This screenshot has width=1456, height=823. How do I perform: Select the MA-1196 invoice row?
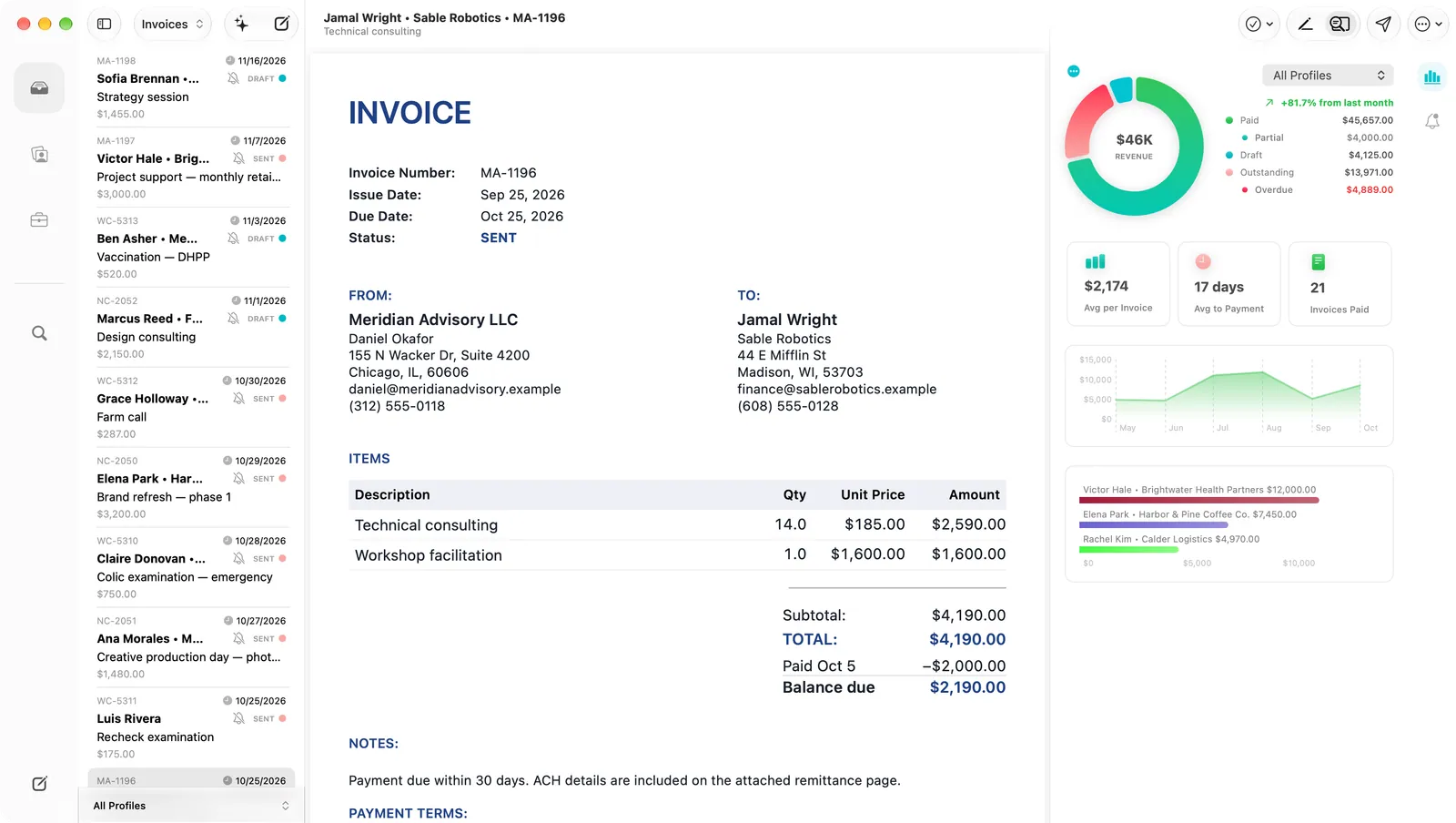[x=191, y=780]
